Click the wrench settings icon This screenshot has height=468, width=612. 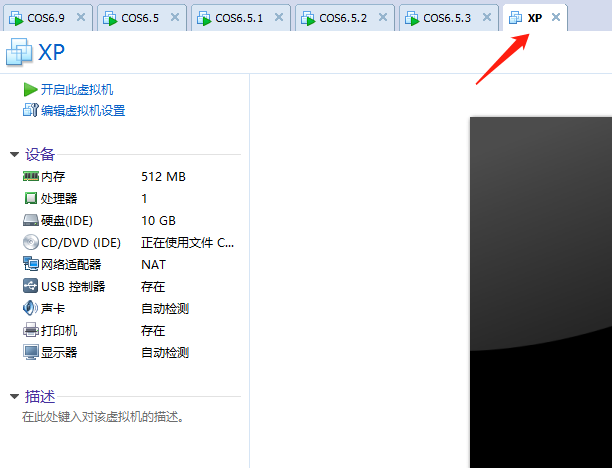[30, 110]
